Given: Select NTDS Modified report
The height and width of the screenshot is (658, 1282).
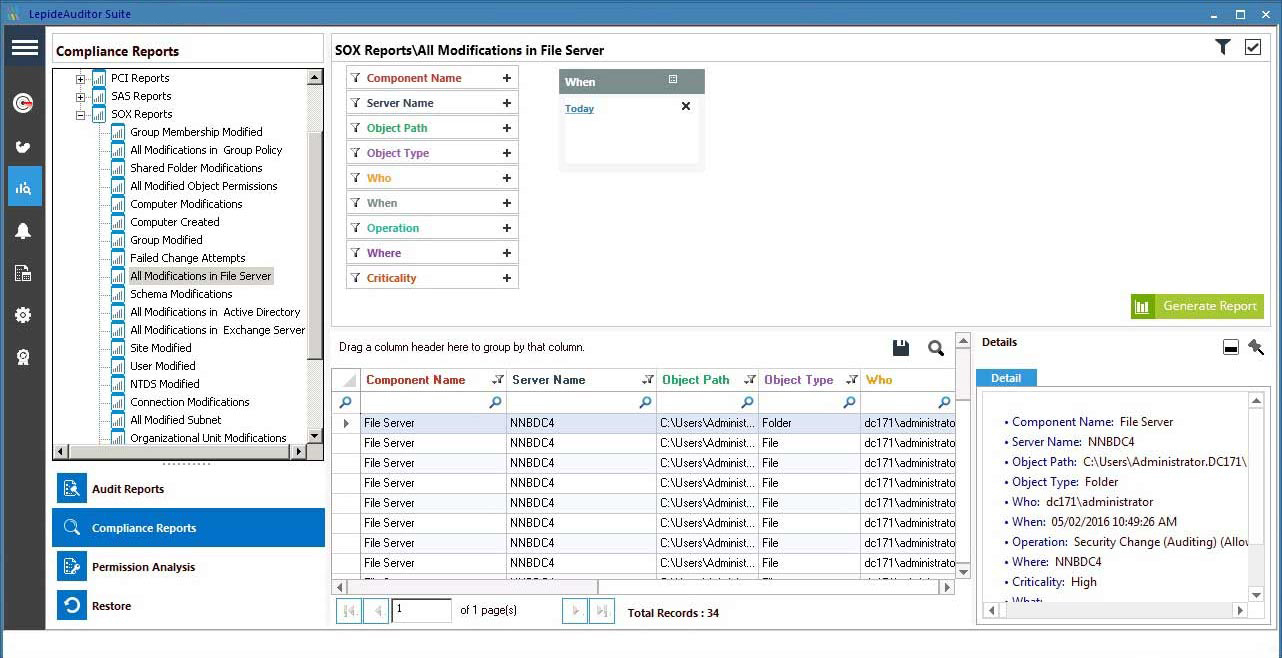Looking at the screenshot, I should pos(164,384).
